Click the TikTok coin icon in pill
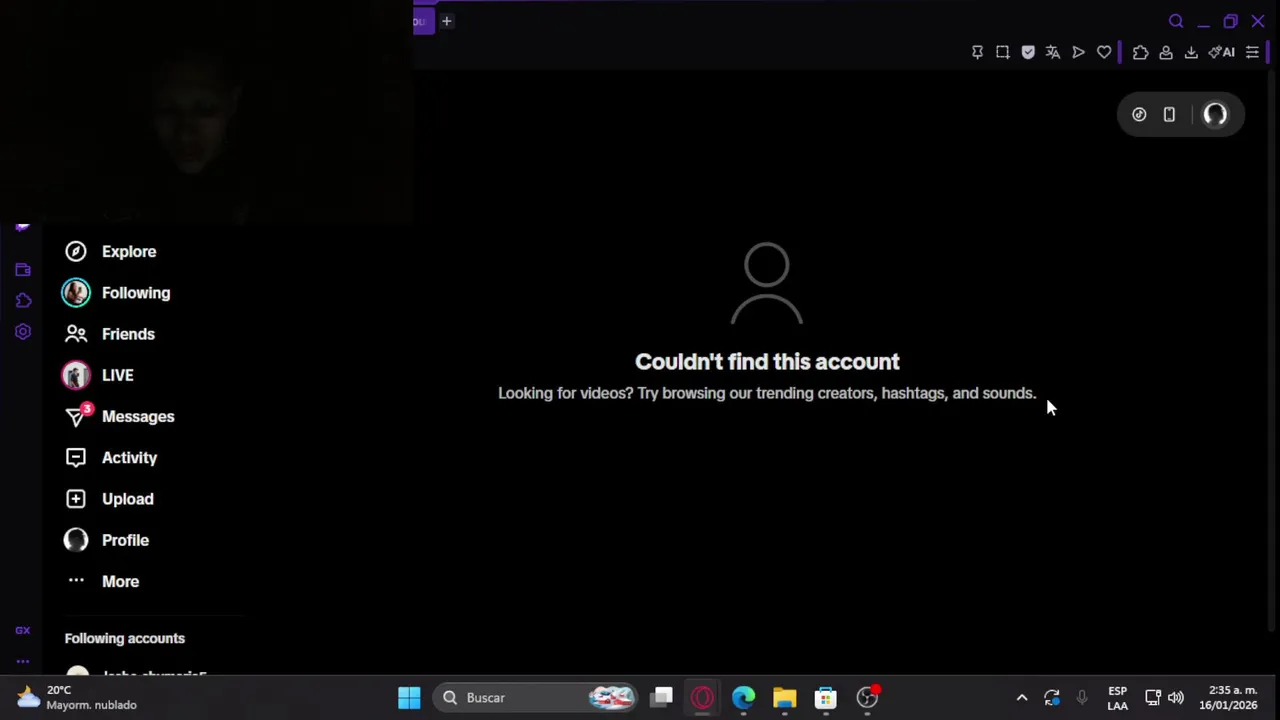 pos(1139,115)
